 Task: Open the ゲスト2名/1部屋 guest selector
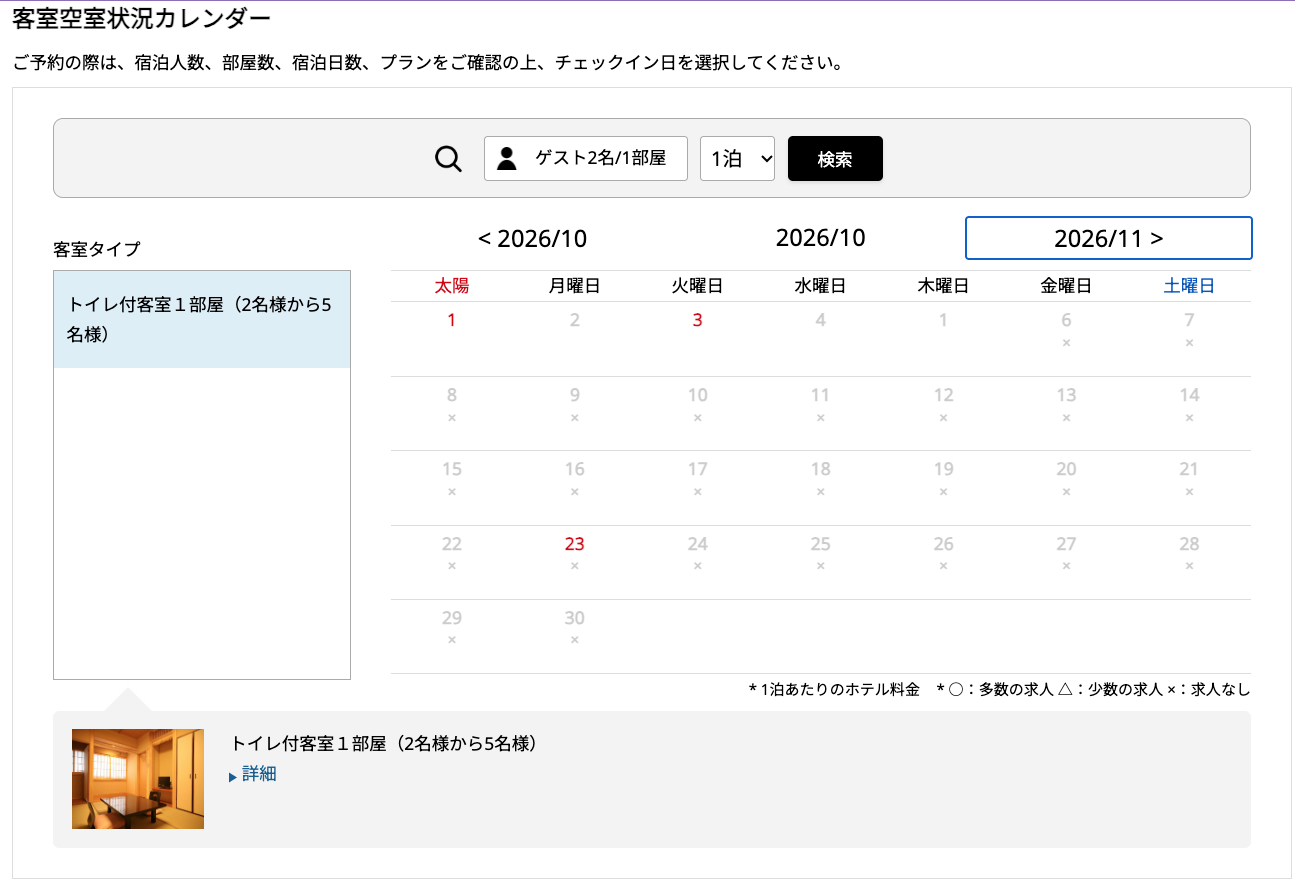tap(586, 158)
